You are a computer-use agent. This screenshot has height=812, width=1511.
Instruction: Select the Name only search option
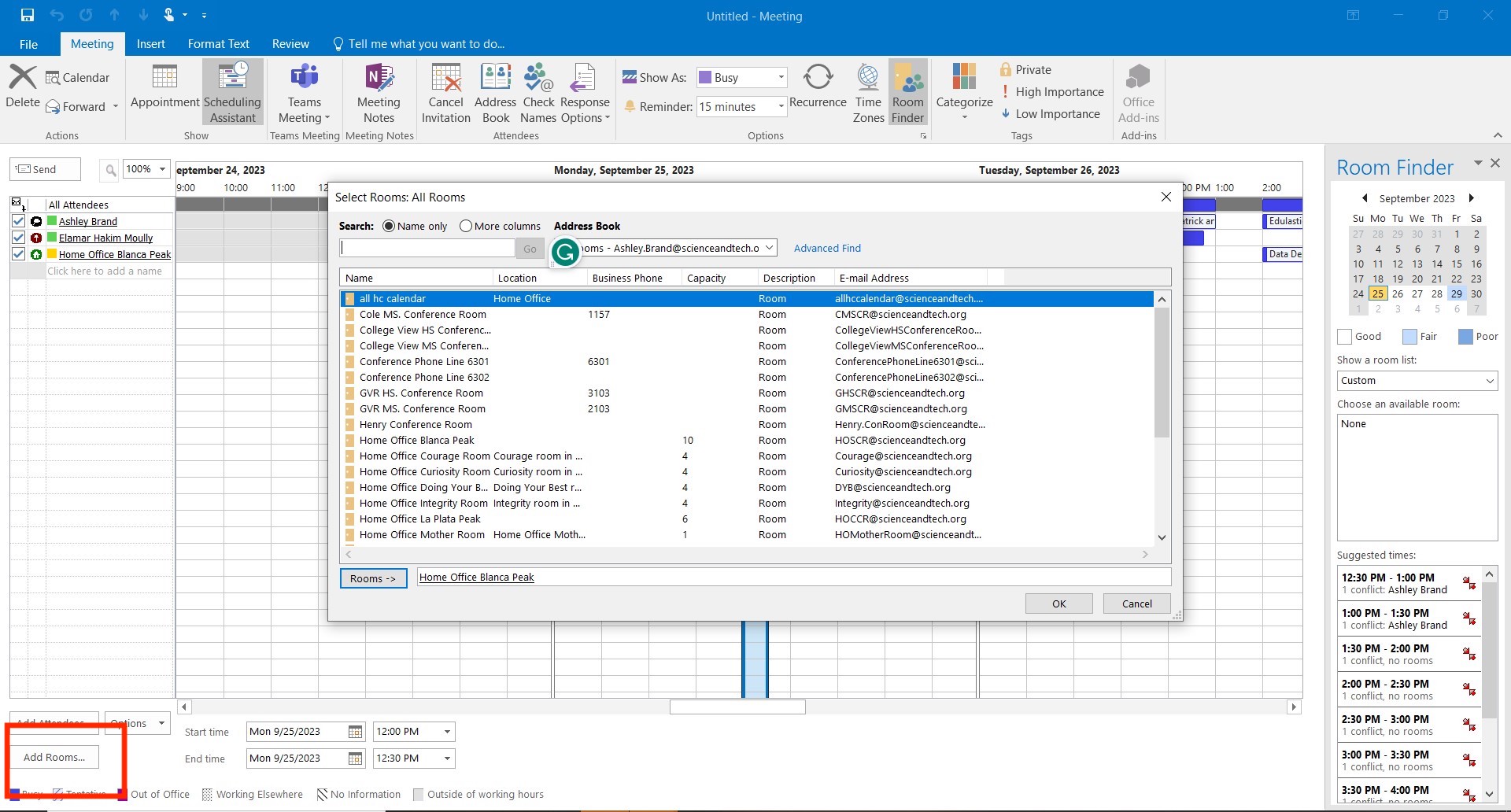tap(389, 226)
